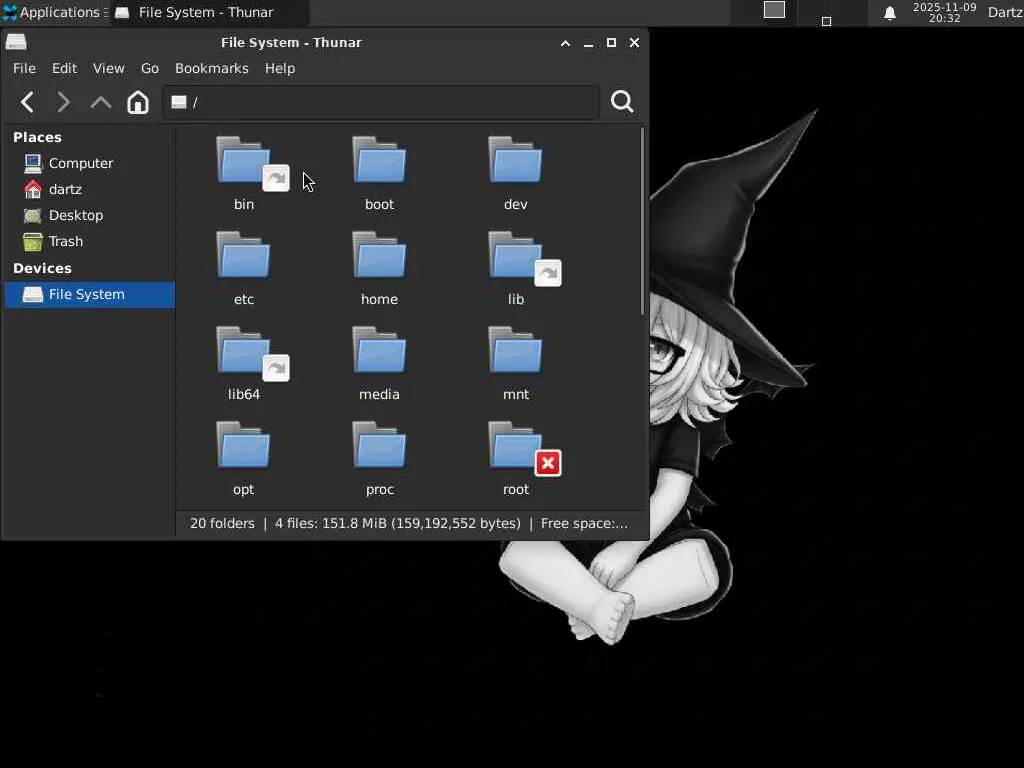Click the notification bell icon

[889, 13]
